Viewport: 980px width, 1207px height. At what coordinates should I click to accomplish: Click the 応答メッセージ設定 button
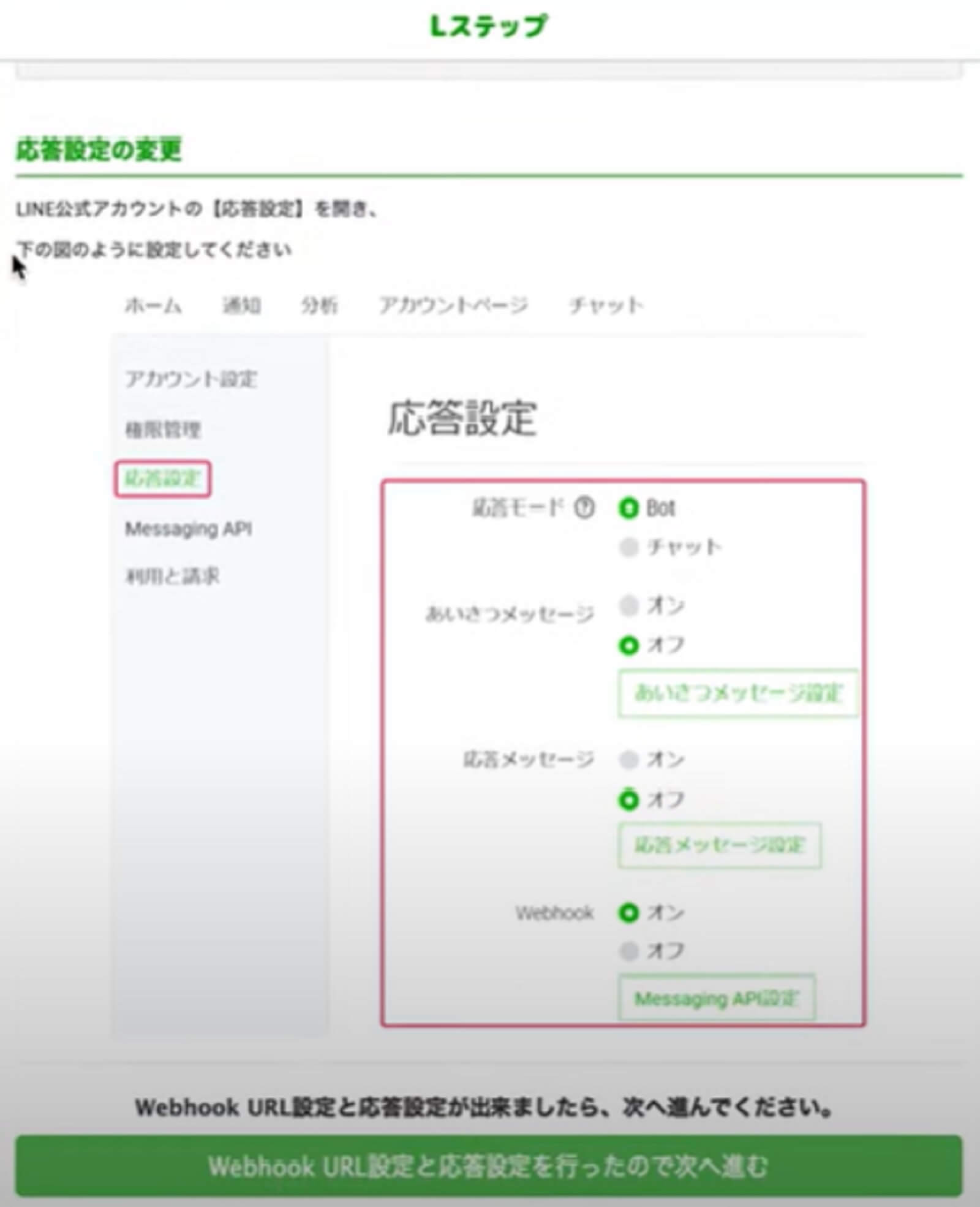point(720,845)
